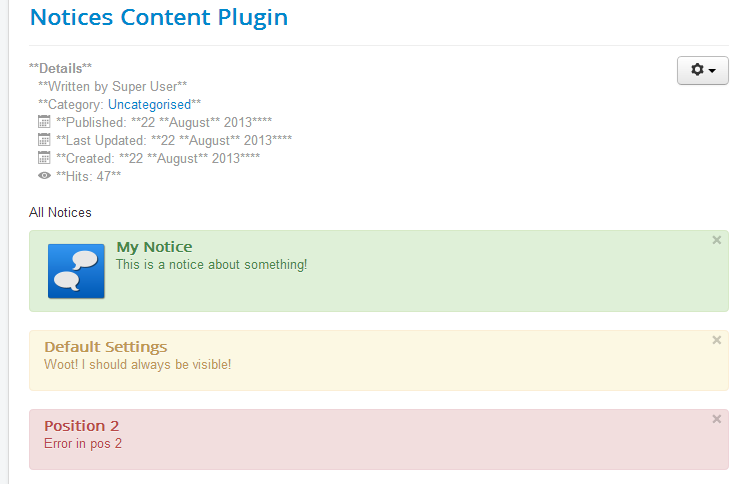Click the My Notice heading
Viewport: 745px width, 484px height.
tap(154, 247)
